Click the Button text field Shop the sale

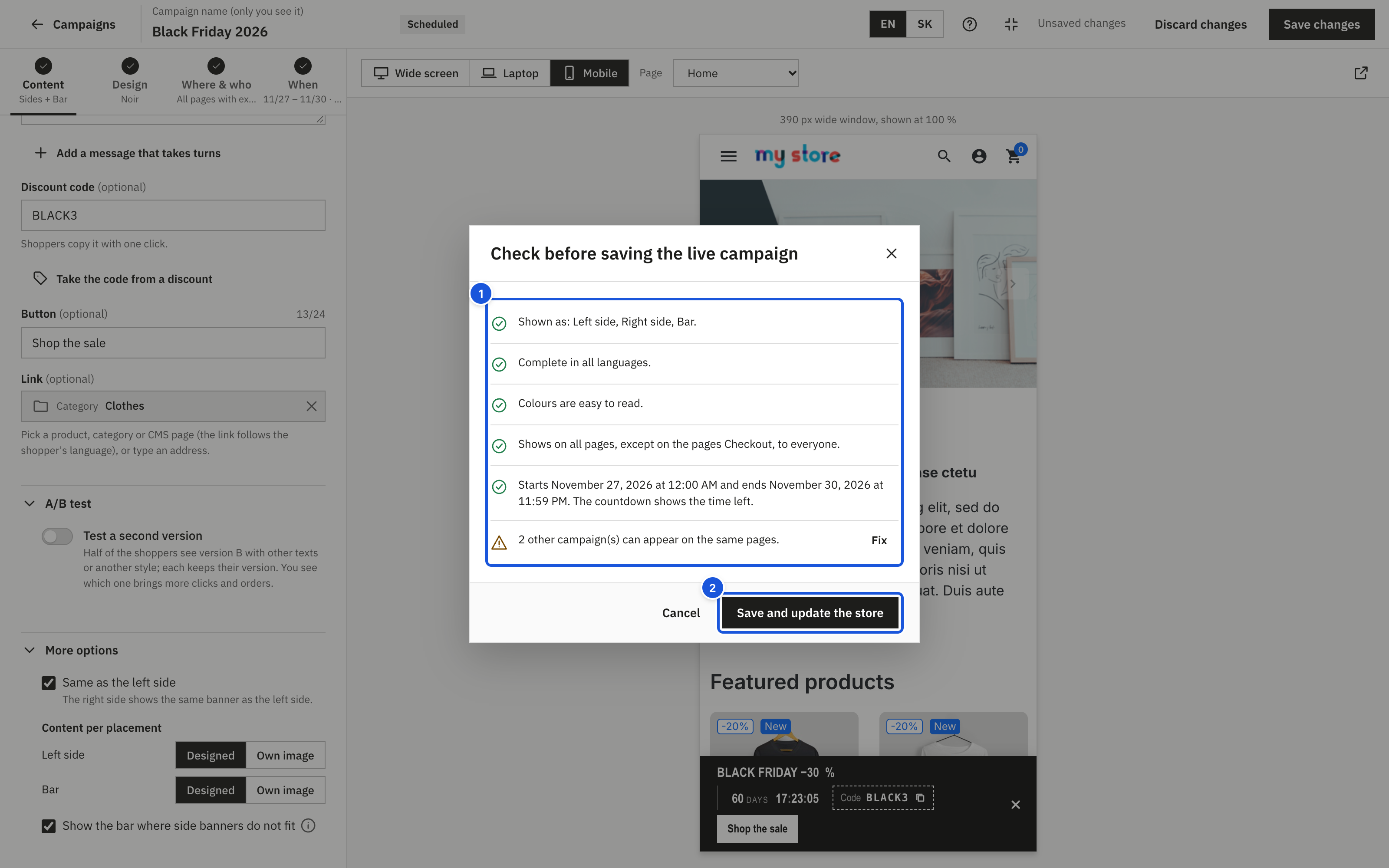(x=173, y=343)
